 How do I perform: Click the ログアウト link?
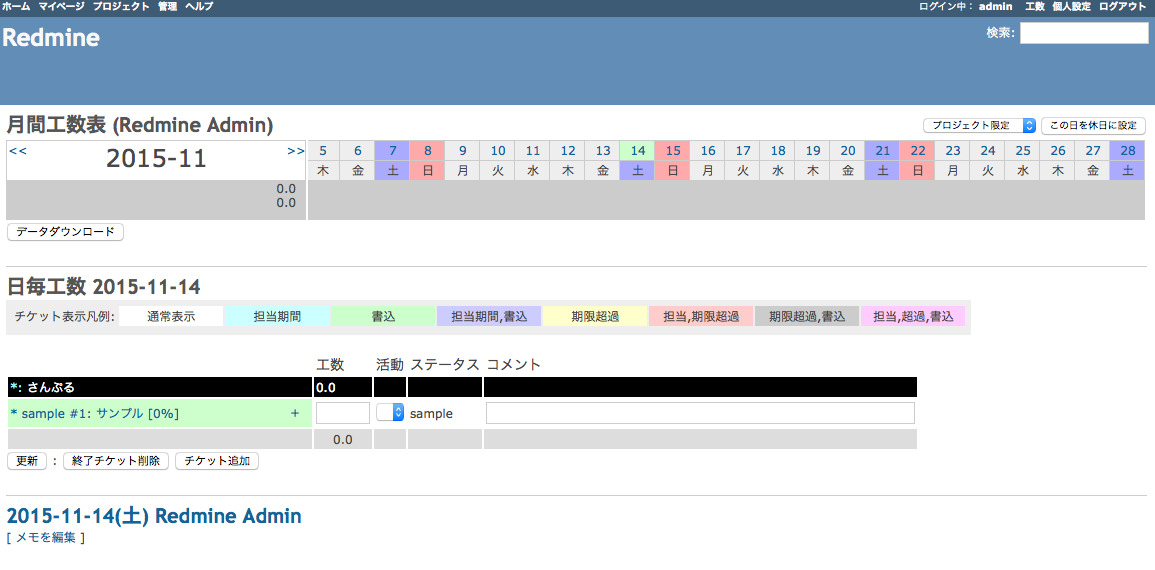point(1123,6)
